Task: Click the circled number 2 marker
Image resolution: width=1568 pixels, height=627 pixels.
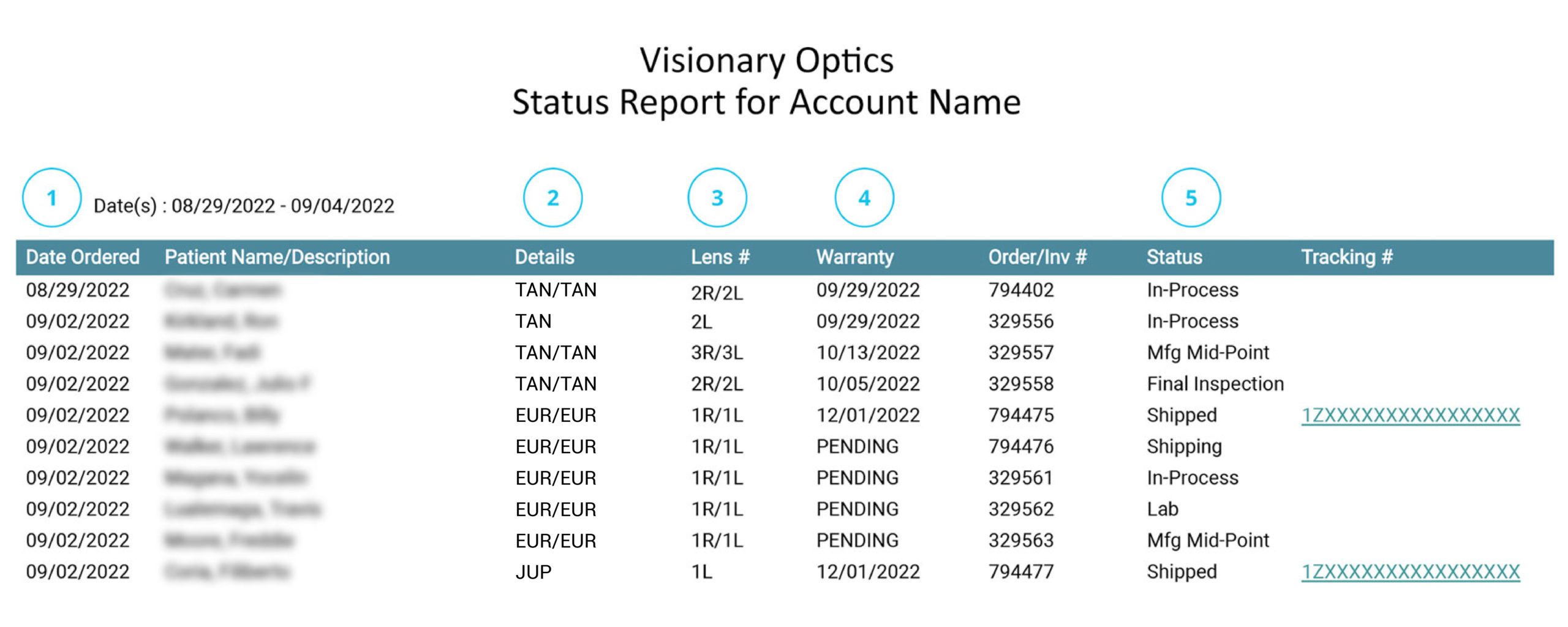Action: (552, 198)
